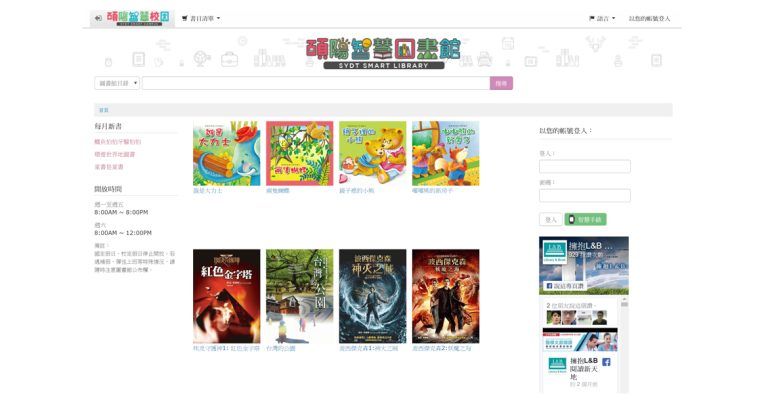The width and height of the screenshot is (768, 394).
Task: Click the L&B page avatar on the Facebook banner
Action: point(554,252)
